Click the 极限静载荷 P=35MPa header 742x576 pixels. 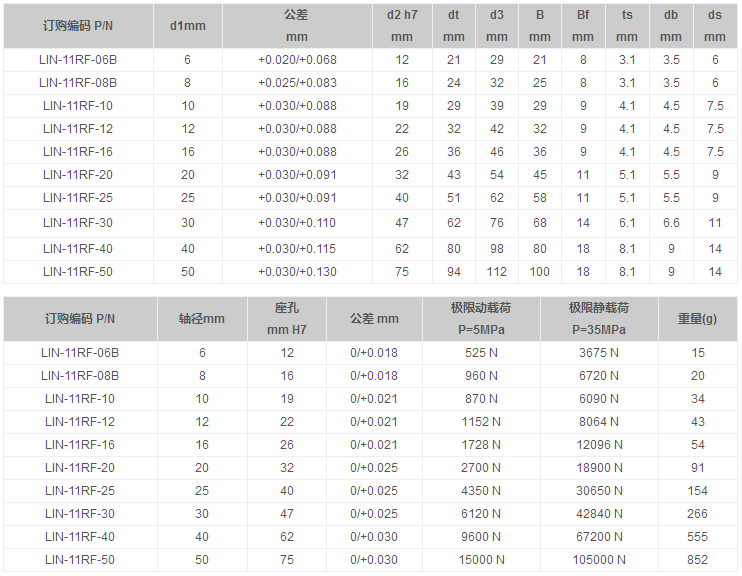599,319
